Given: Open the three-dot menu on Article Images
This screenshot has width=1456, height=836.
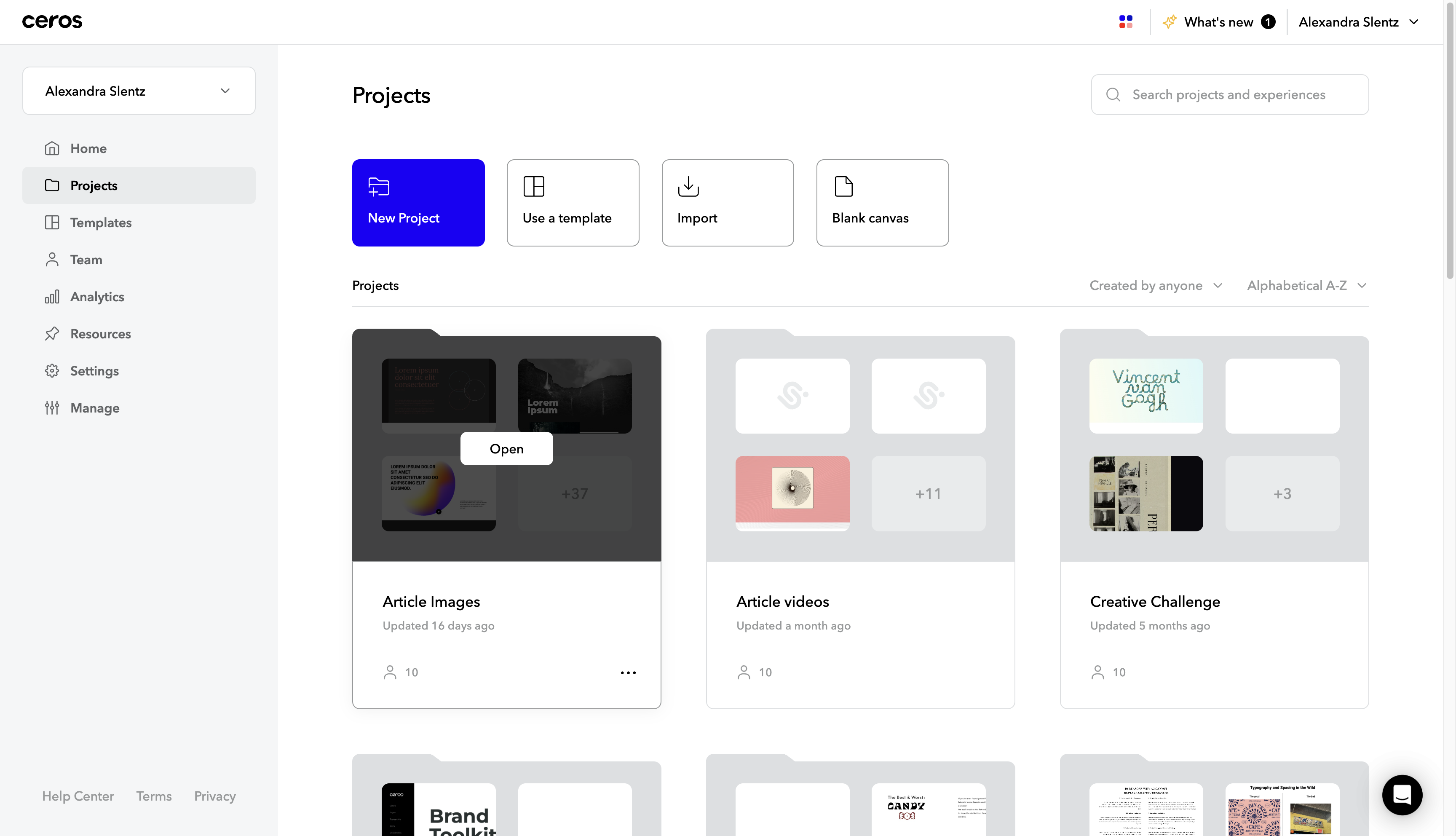Looking at the screenshot, I should [629, 673].
